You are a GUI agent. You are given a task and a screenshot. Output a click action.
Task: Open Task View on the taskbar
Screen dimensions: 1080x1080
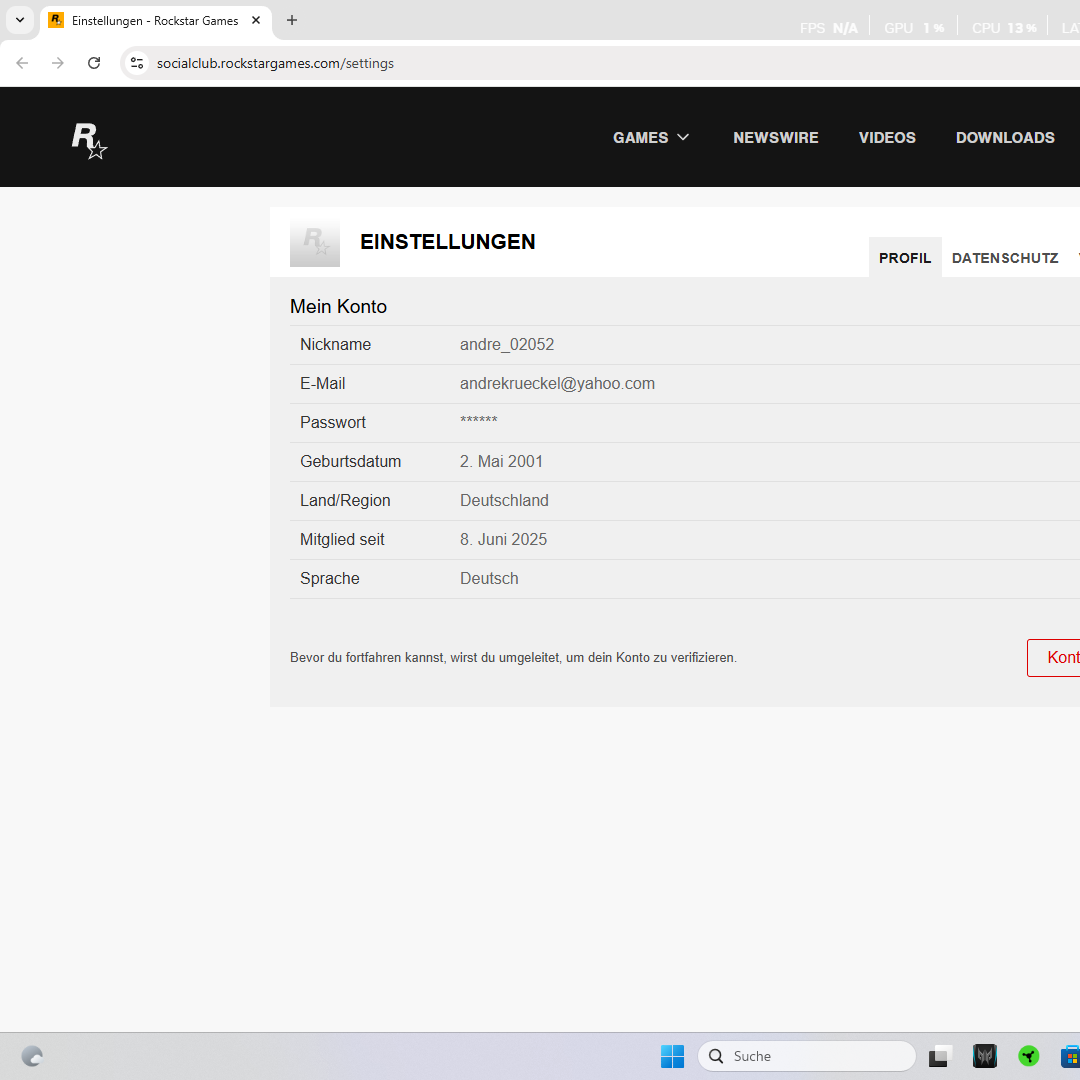tap(940, 1056)
